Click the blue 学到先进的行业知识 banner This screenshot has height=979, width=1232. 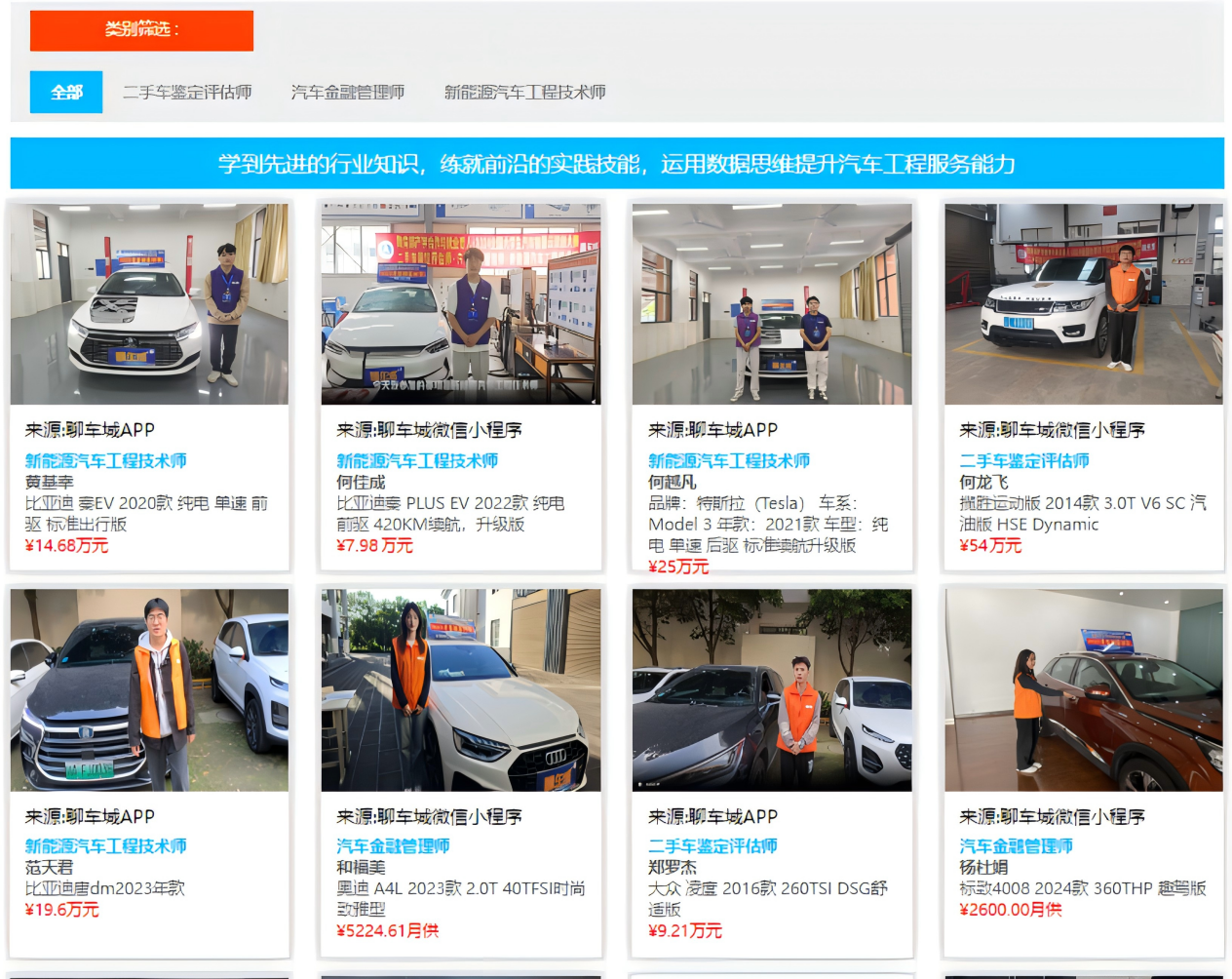pyautogui.click(x=616, y=164)
